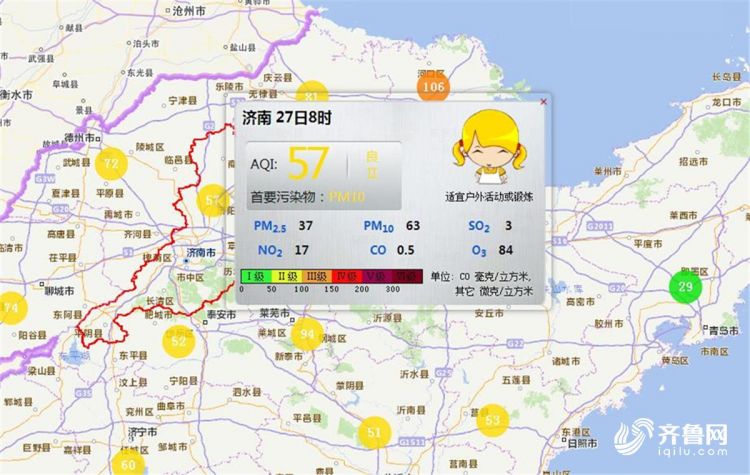Click the 招远市 label
The width and height of the screenshot is (750, 475).
coord(693,162)
